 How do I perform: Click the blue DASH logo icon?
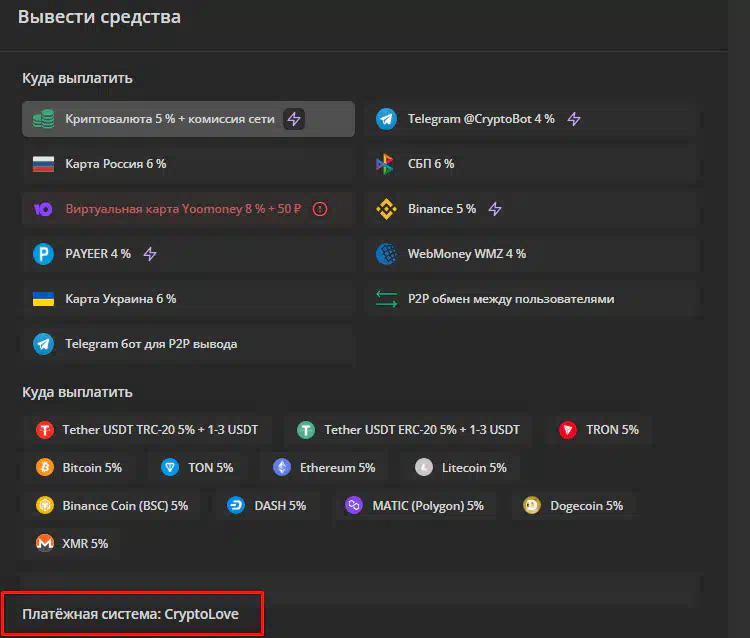tap(236, 506)
